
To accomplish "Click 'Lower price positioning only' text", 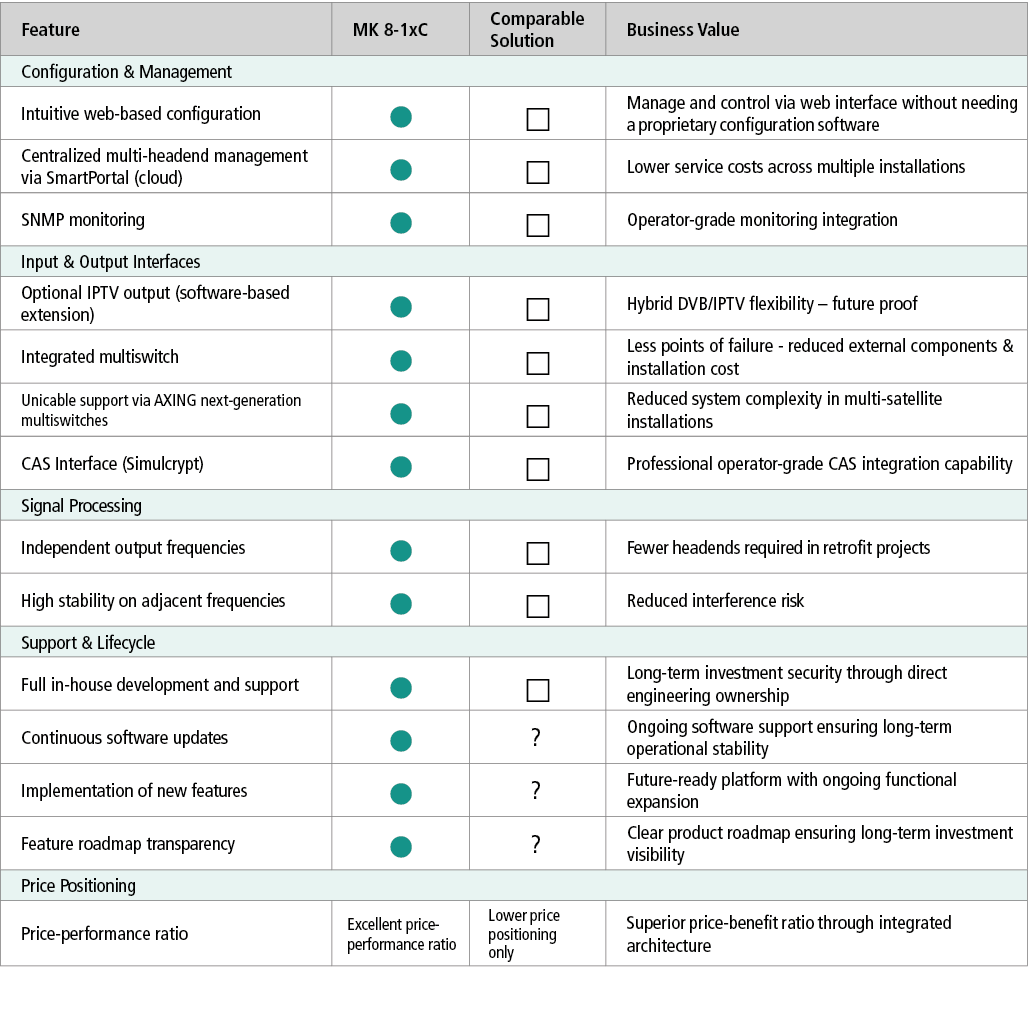I will [x=524, y=934].
